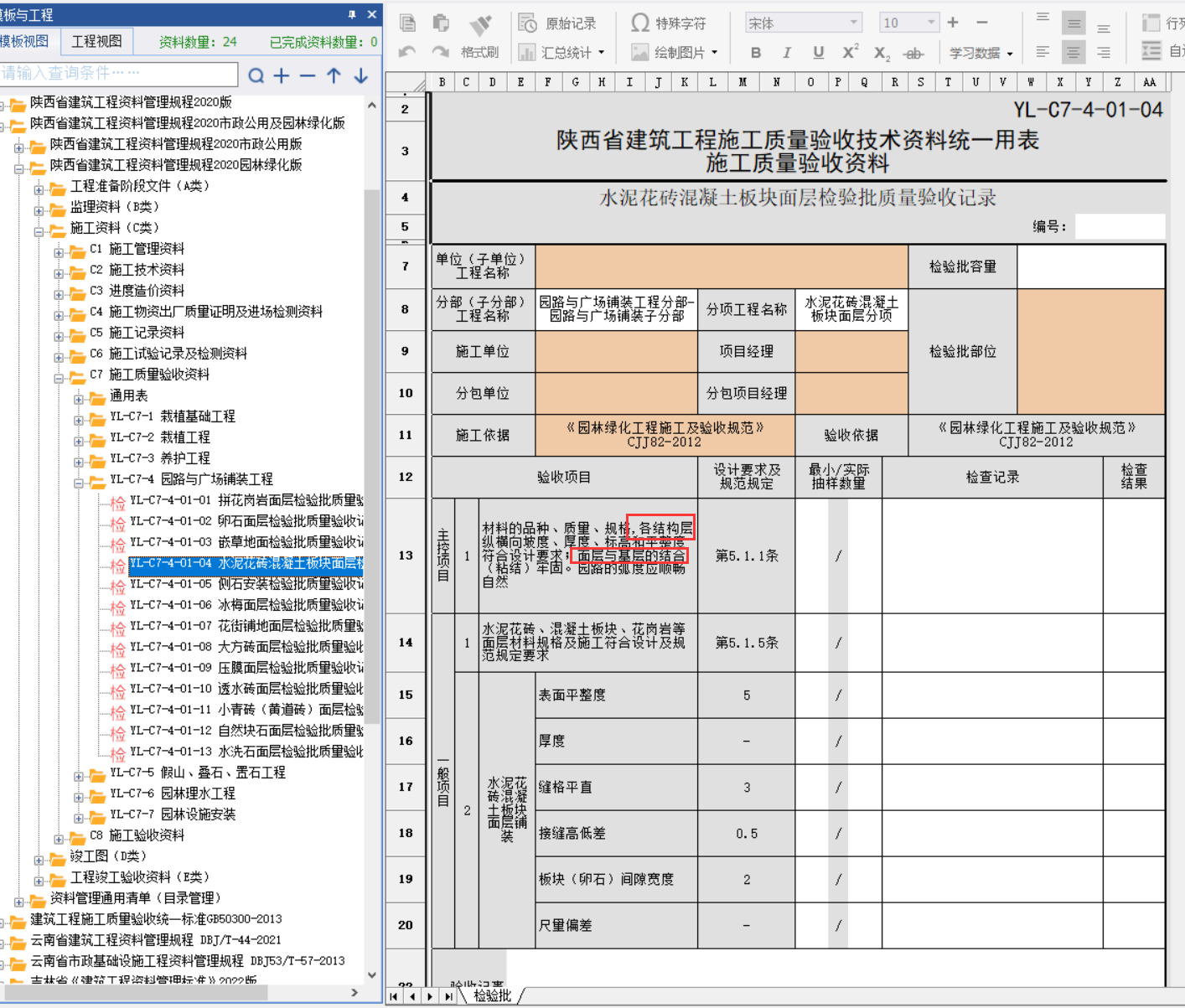Image resolution: width=1185 pixels, height=1008 pixels.
Task: Open 原始记录 original record
Action: (557, 23)
